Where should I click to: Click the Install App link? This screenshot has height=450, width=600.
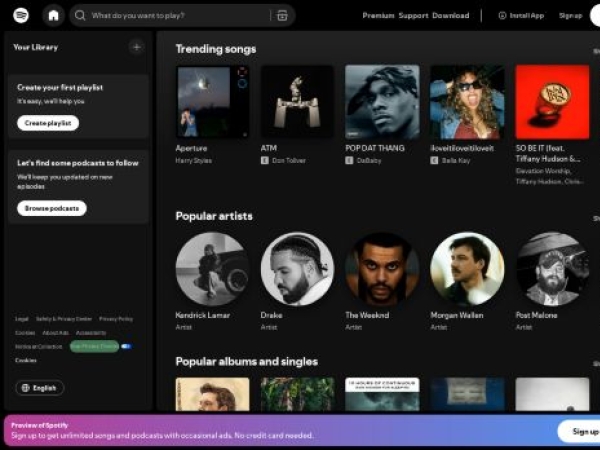click(521, 15)
